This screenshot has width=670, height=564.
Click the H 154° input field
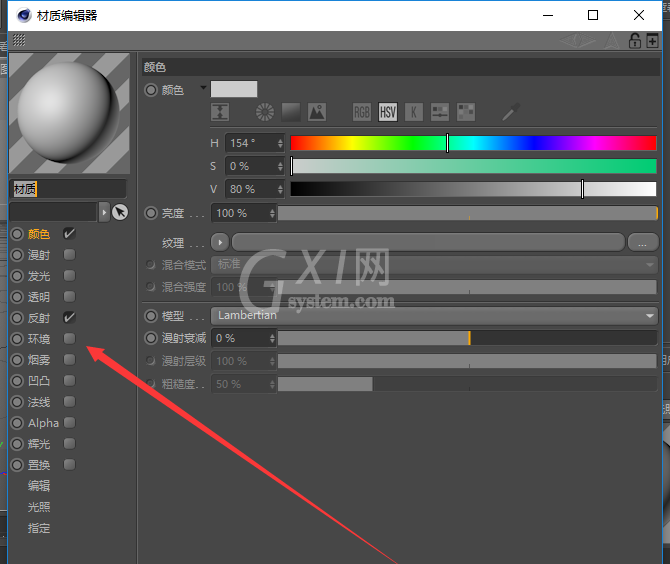(x=251, y=143)
